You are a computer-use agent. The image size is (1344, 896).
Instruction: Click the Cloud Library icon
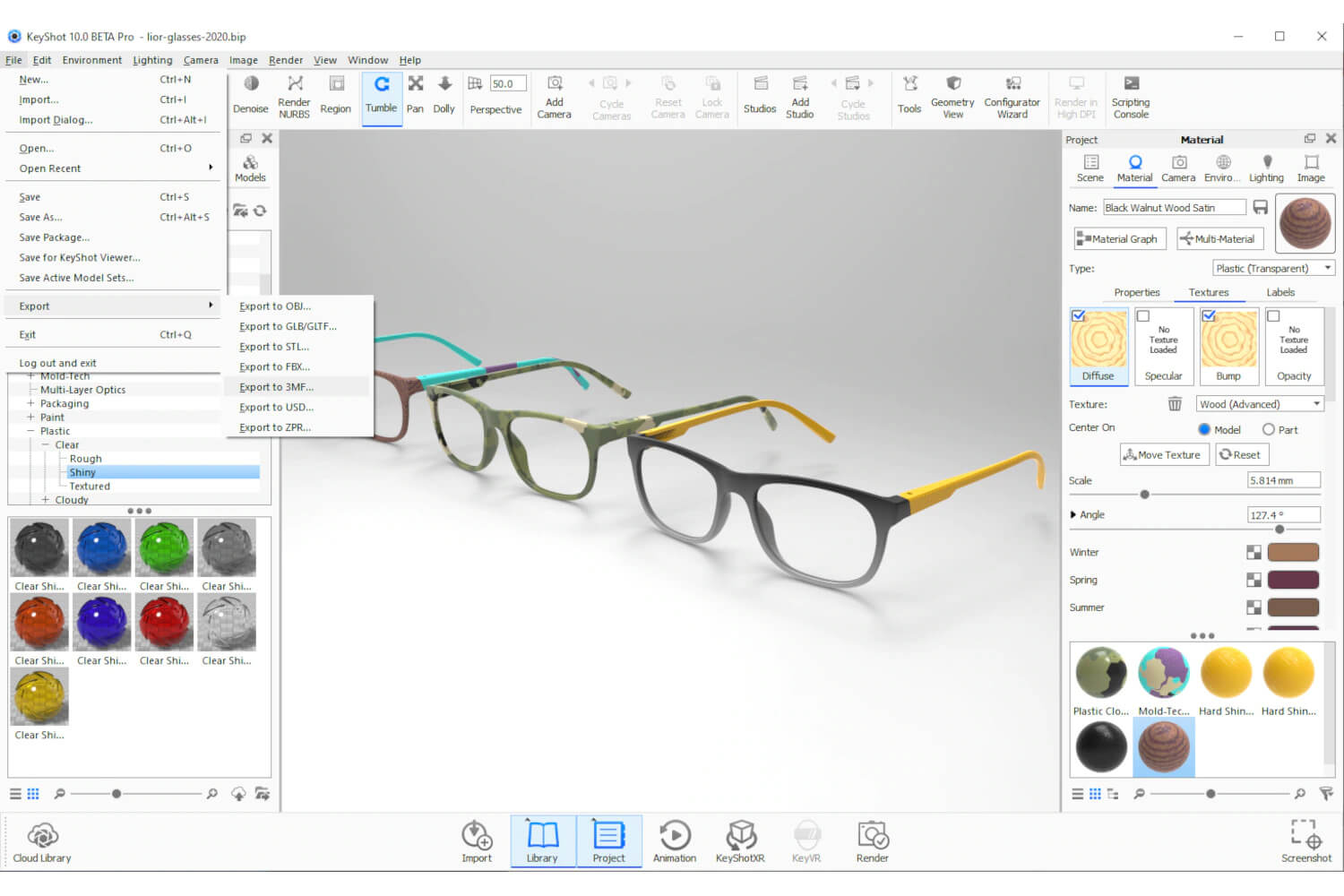click(42, 841)
